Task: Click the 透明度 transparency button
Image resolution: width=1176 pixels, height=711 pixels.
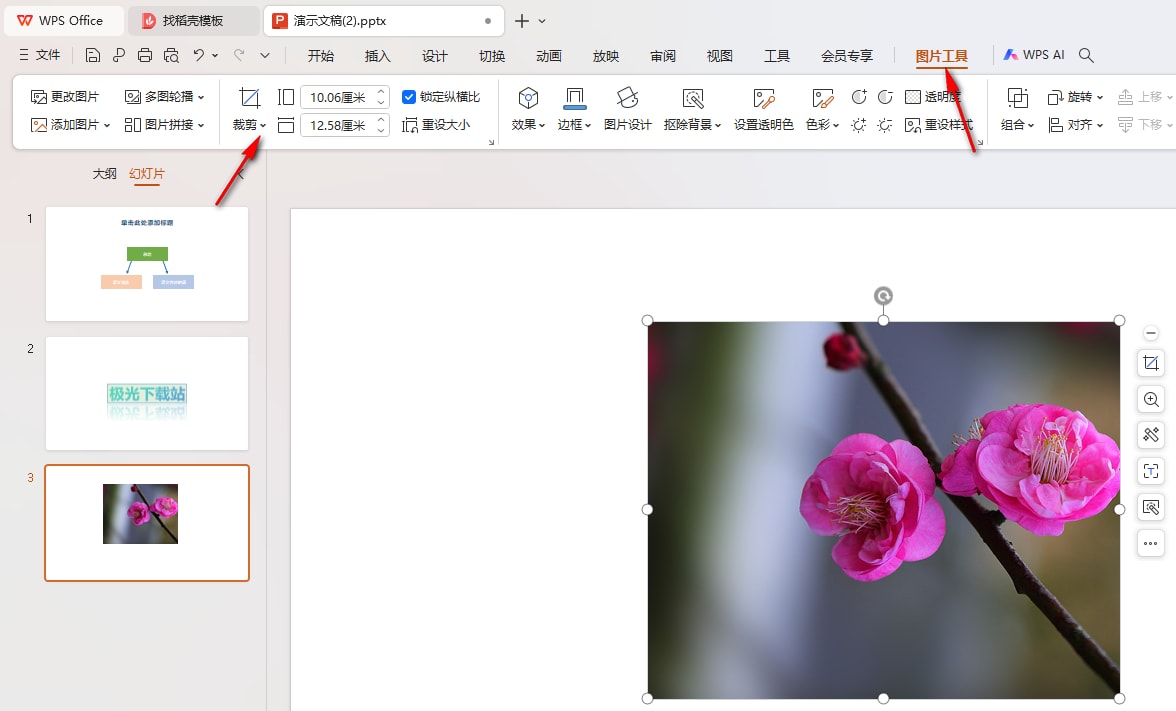Action: [932, 97]
